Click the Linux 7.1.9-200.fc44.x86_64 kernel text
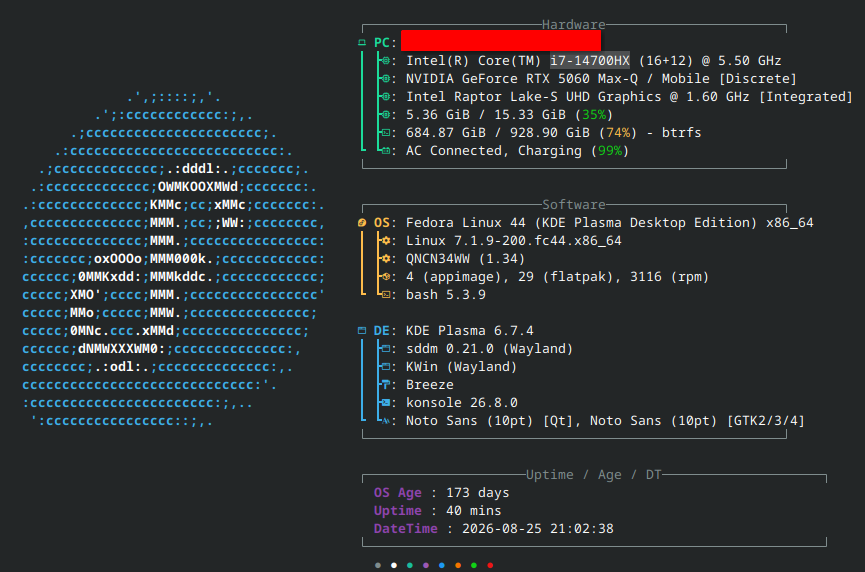Image resolution: width=865 pixels, height=572 pixels. point(514,241)
